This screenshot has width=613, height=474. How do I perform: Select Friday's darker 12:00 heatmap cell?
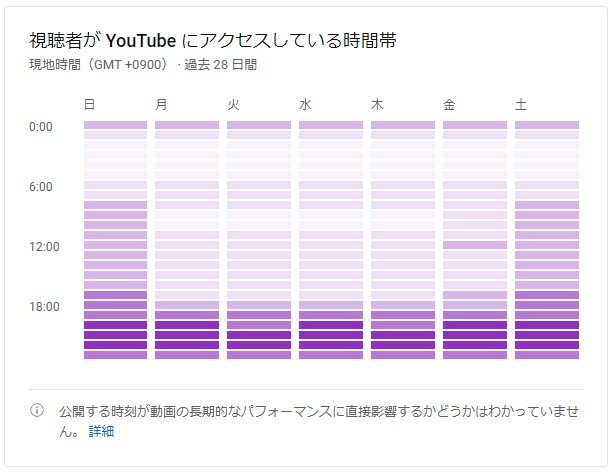[475, 245]
